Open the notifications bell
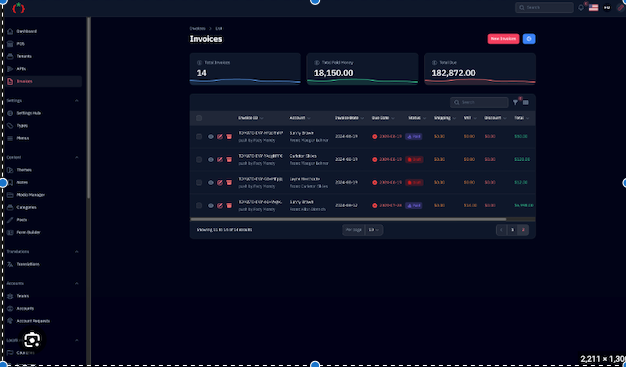Image resolution: width=626 pixels, height=367 pixels. tap(581, 8)
